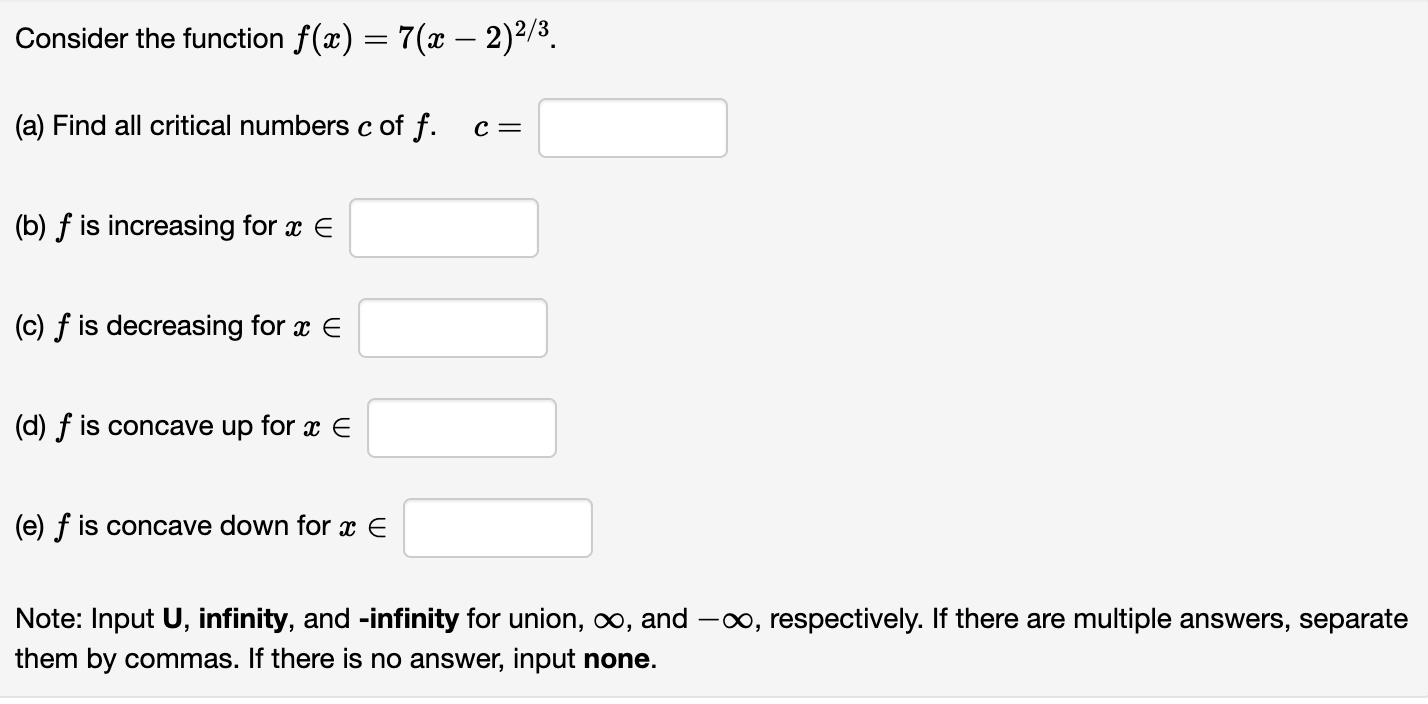Focus the answer field for part (e)
Image resolution: width=1428 pixels, height=704 pixels.
pos(497,527)
